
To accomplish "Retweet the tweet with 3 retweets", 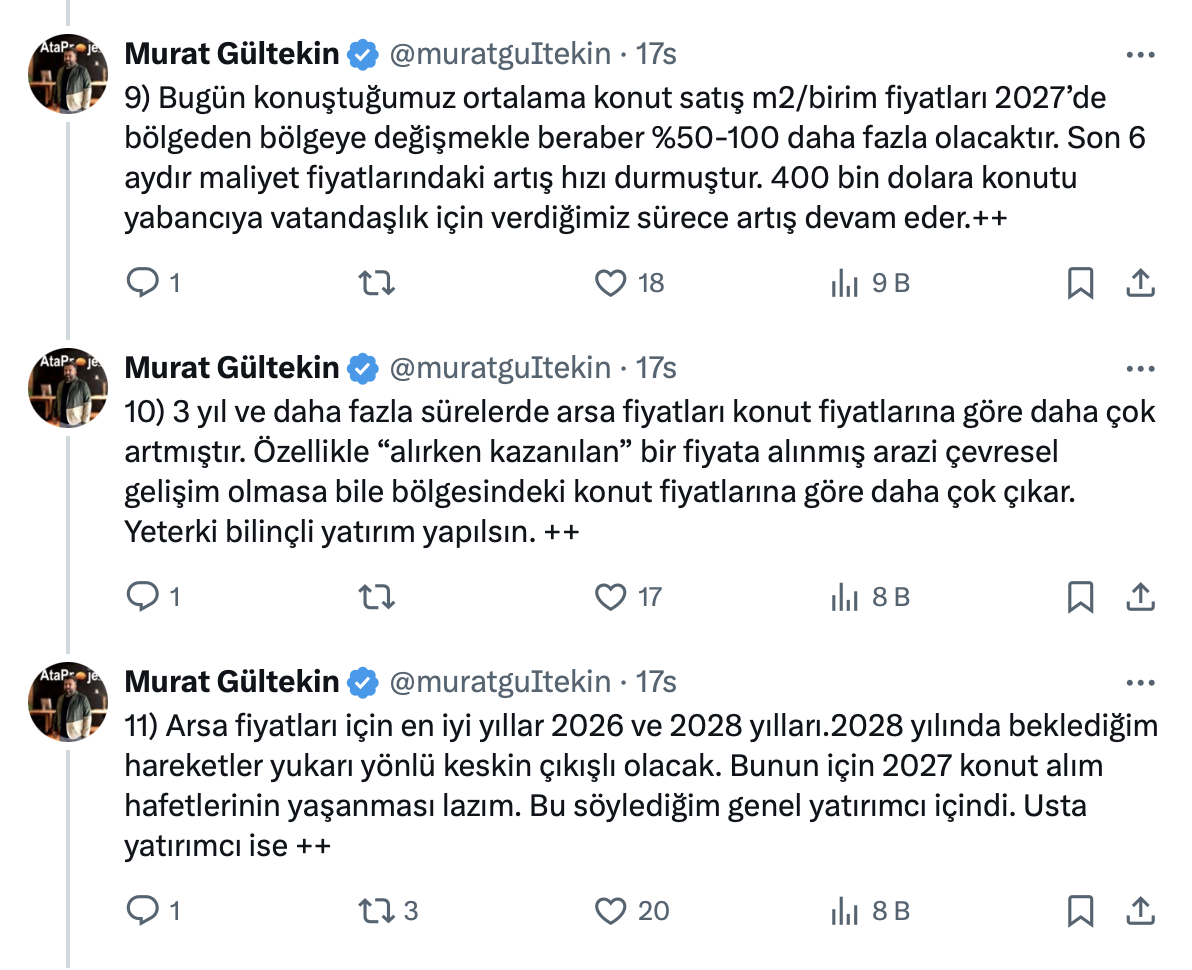I will coord(377,911).
